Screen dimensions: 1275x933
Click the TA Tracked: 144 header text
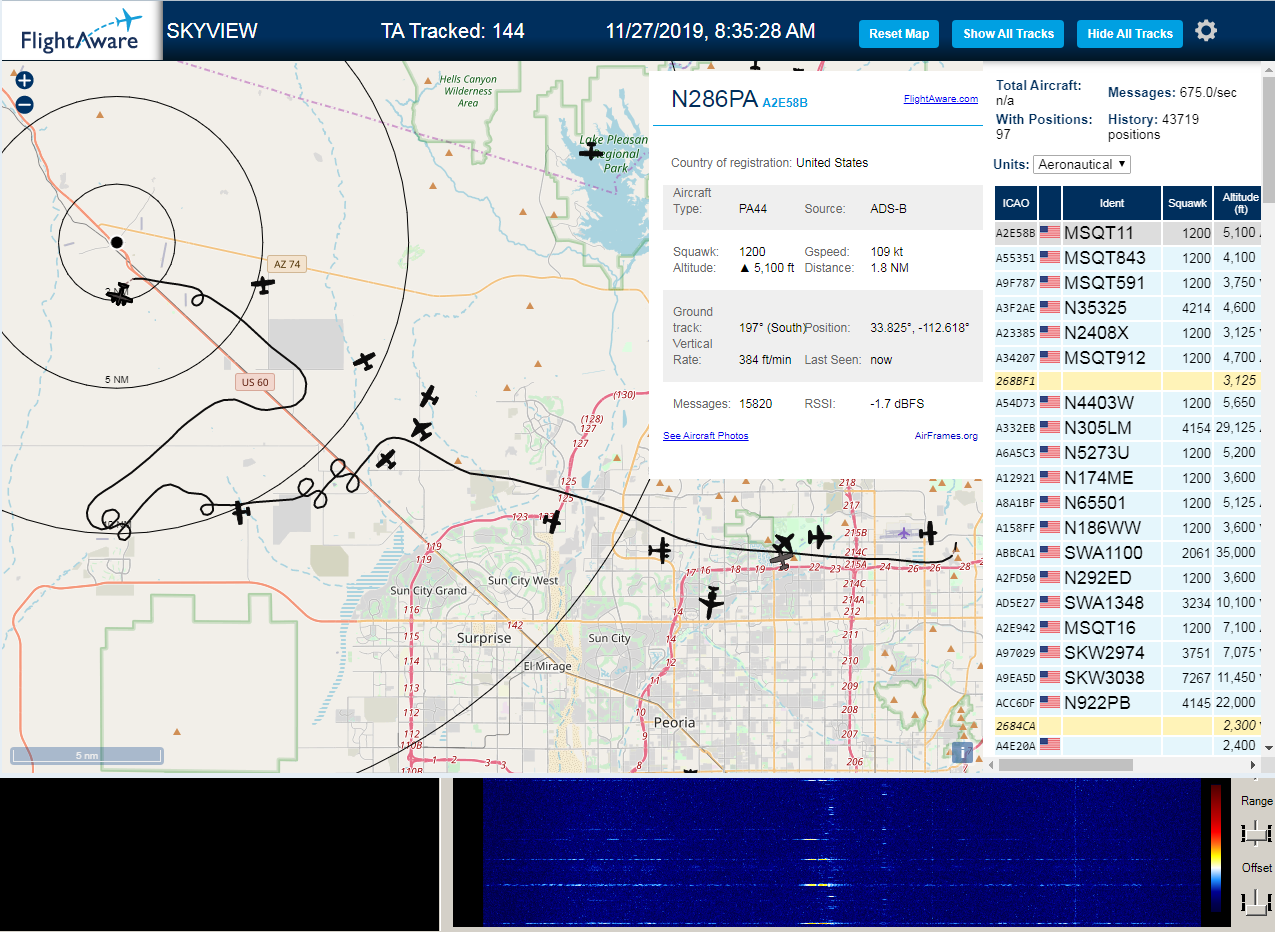[x=453, y=31]
